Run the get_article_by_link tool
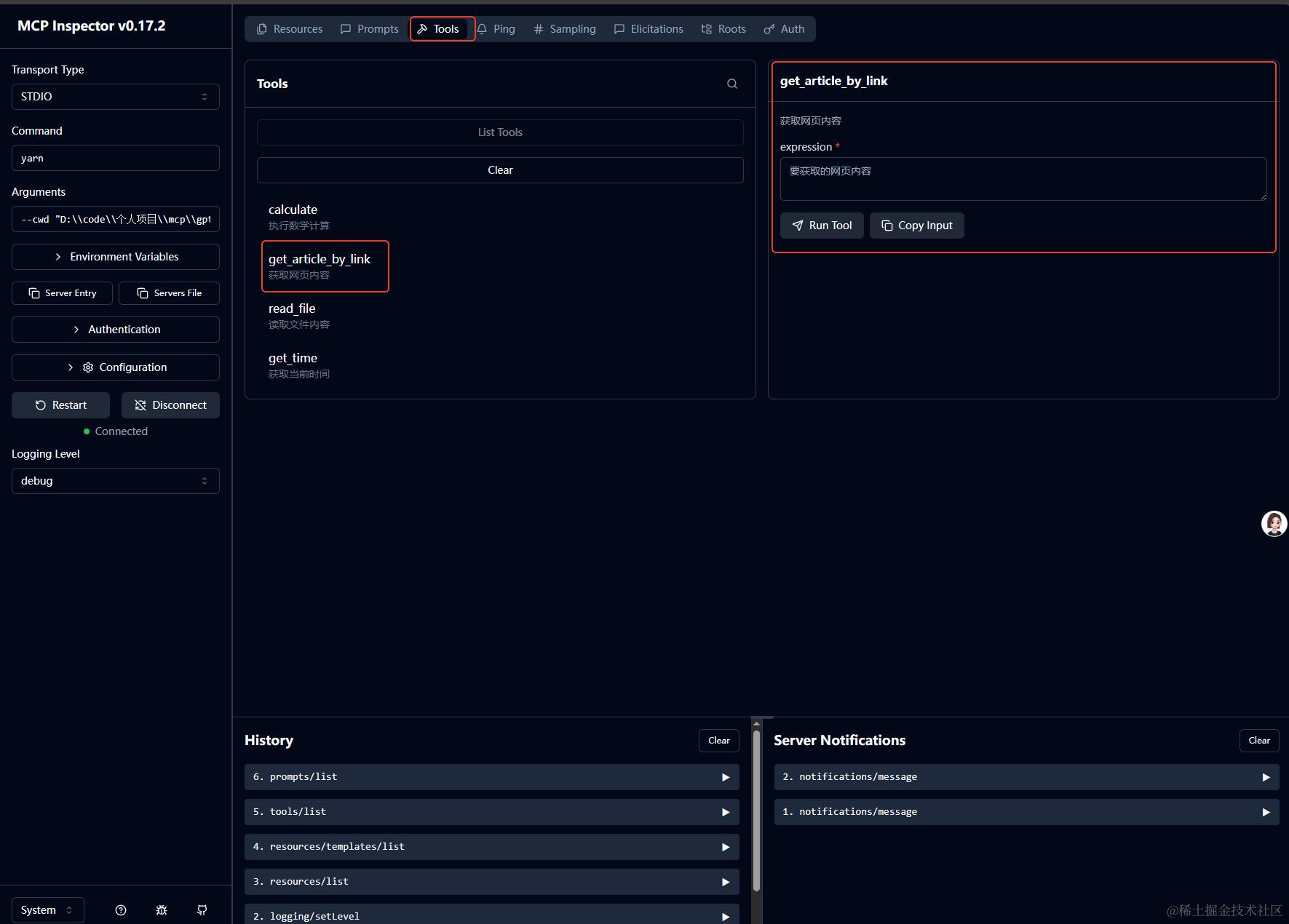 tap(822, 226)
